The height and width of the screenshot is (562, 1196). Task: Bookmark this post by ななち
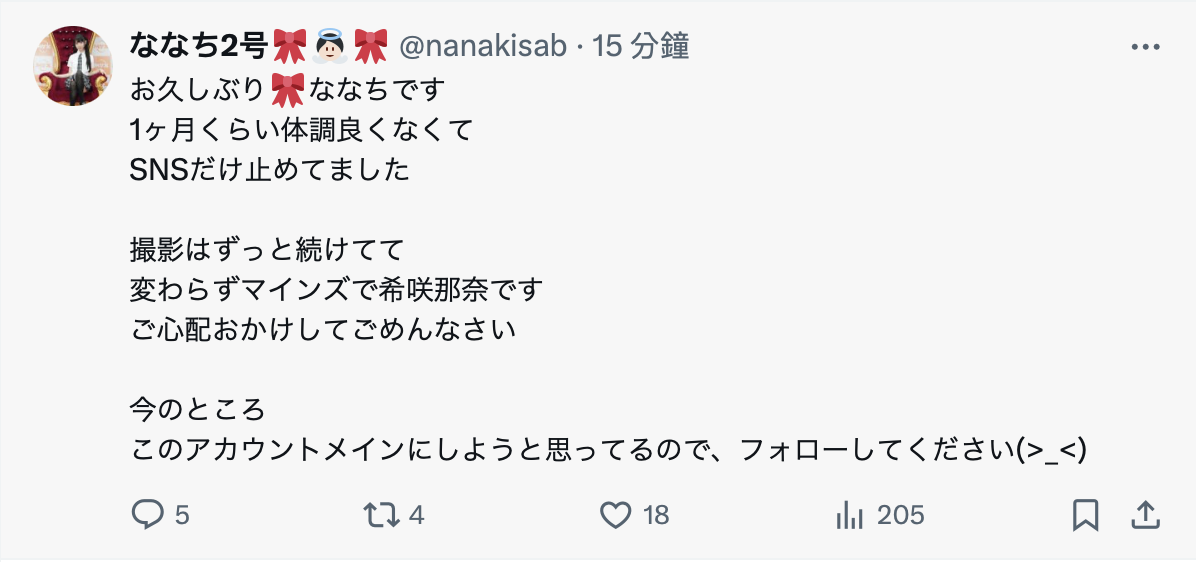(1085, 515)
